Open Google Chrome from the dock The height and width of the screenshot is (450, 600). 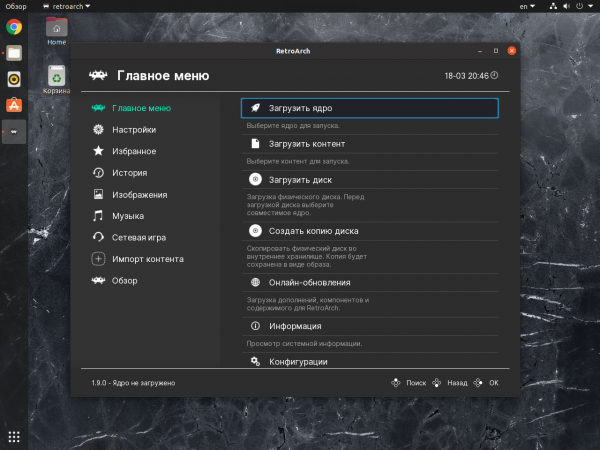[x=14, y=27]
